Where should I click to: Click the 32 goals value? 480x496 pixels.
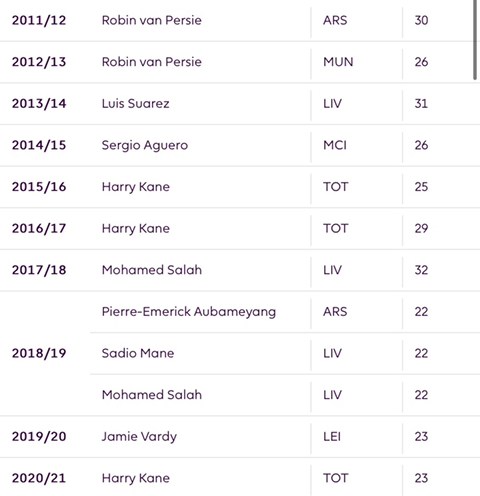421,270
